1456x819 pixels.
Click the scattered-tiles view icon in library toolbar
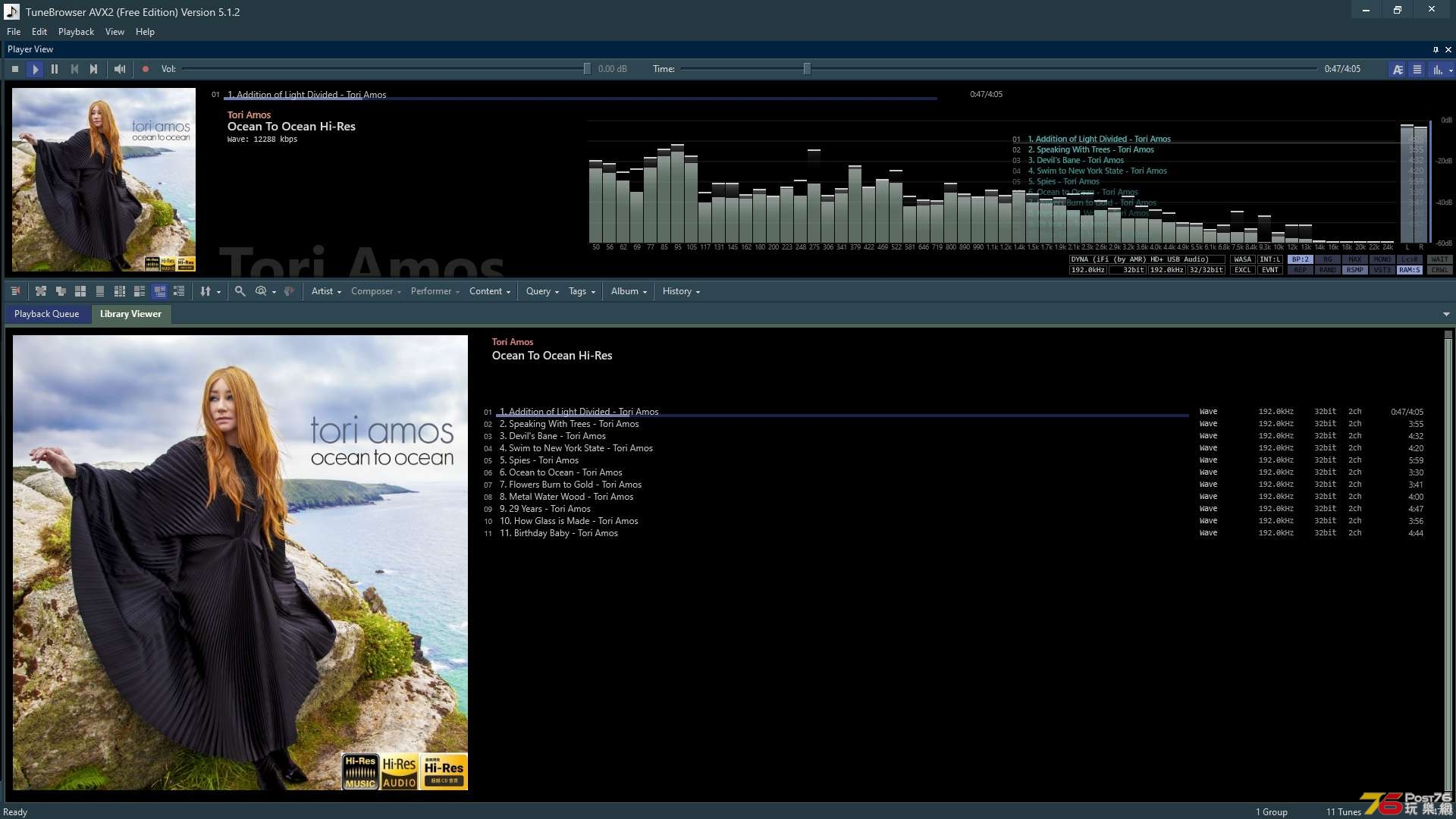point(41,291)
